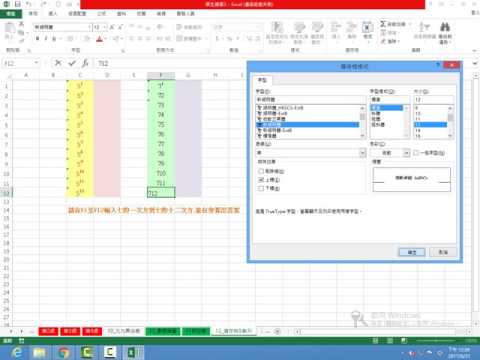Toggle Bold formatting in the ribbon
The image size is (480, 360).
[37, 39]
